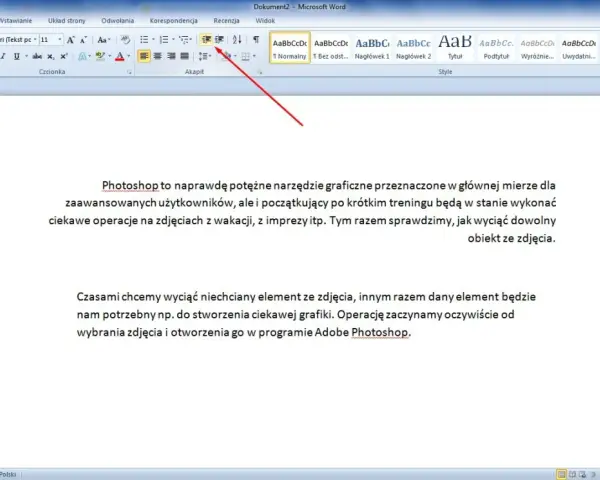Justify the paragraph text
The image size is (600, 480).
184,56
